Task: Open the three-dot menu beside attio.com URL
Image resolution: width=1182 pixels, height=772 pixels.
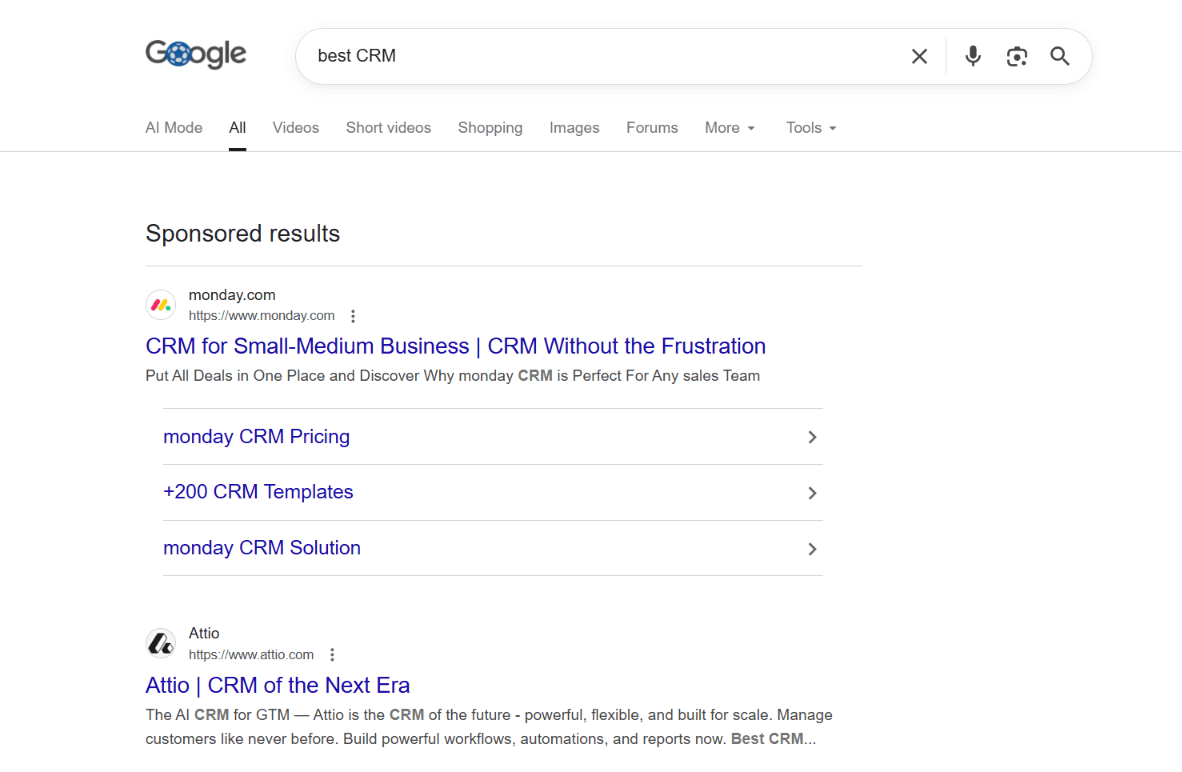Action: pos(332,654)
